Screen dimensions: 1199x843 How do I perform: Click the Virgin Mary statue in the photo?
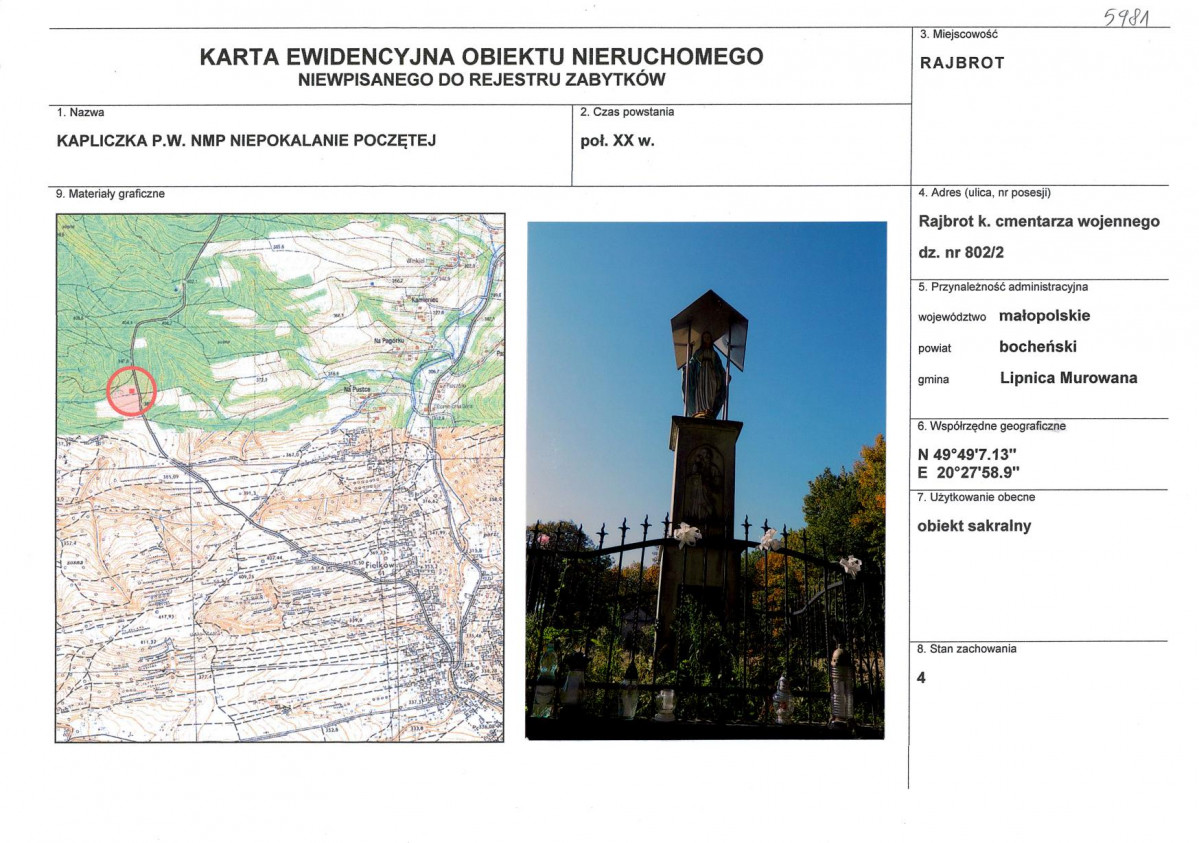click(706, 374)
